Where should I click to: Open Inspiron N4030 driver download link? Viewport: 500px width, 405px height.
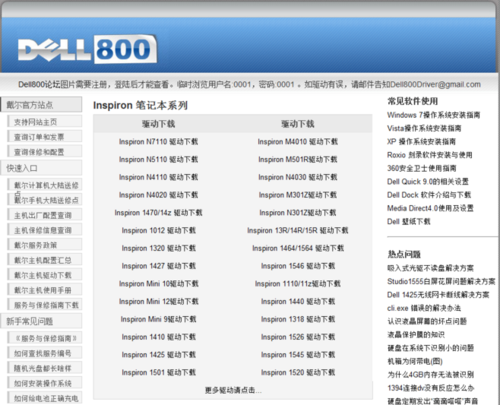[298, 177]
